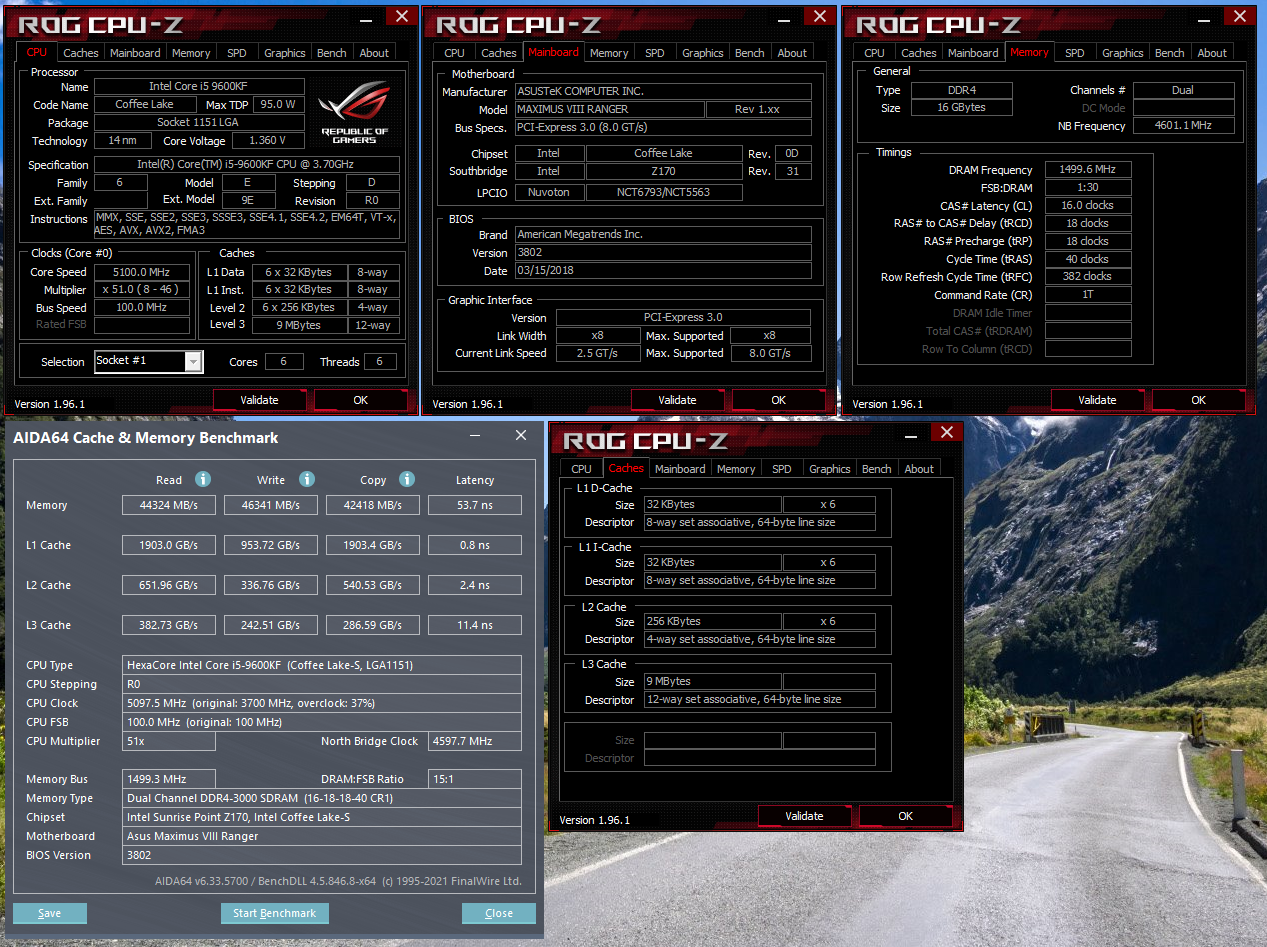Click the Memory Read 44324 MB/s value

pyautogui.click(x=168, y=505)
